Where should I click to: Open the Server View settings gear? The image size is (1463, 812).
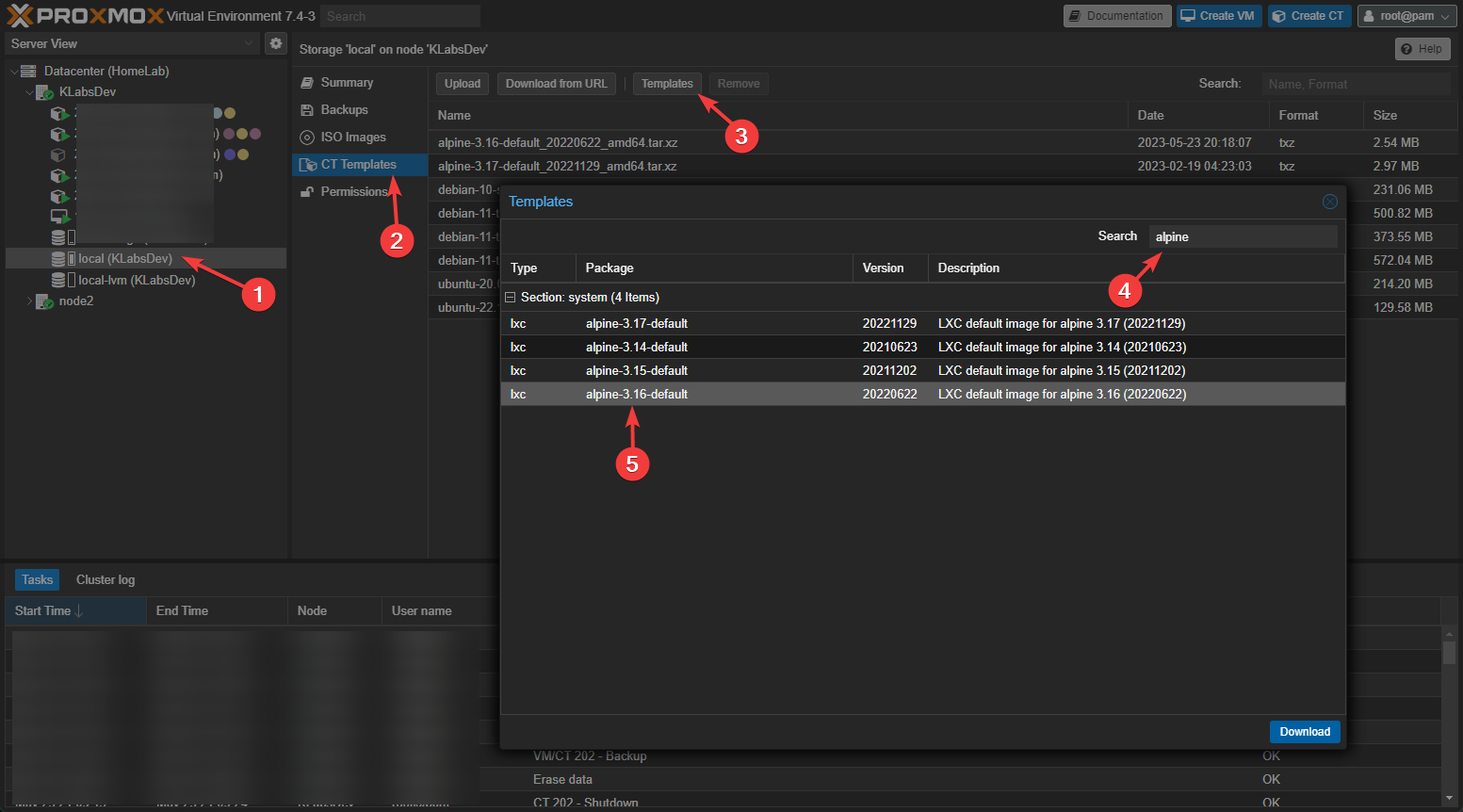275,43
